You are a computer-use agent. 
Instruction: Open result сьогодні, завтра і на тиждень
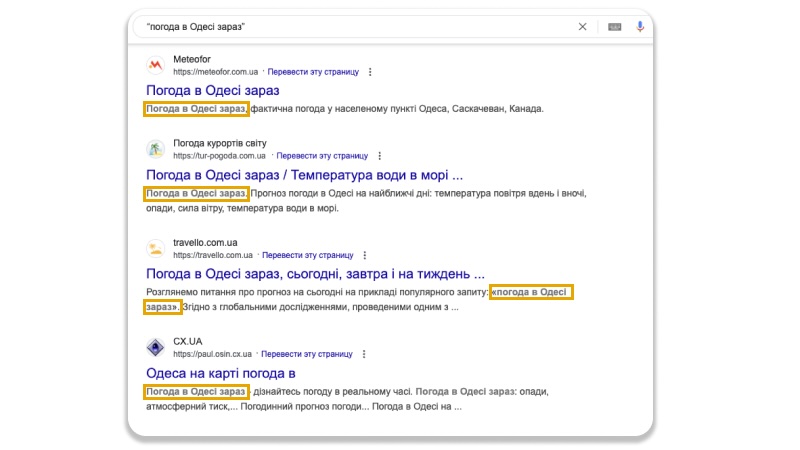[315, 274]
